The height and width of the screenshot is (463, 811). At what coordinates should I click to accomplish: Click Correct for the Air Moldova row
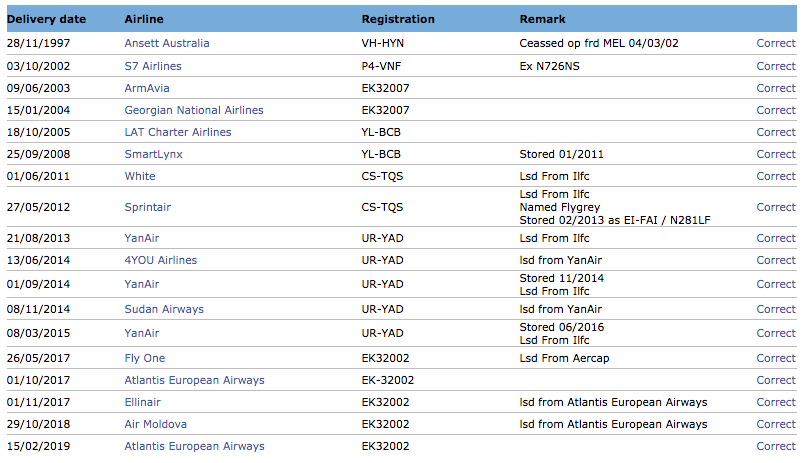click(x=776, y=424)
